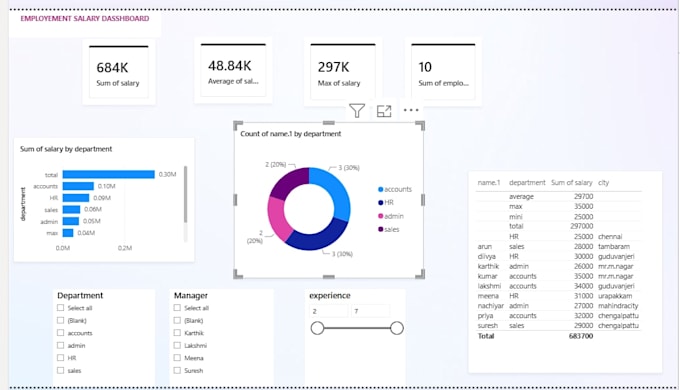This screenshot has height=390, width=680.
Task: Sort table by name.1 column header
Action: [489, 183]
